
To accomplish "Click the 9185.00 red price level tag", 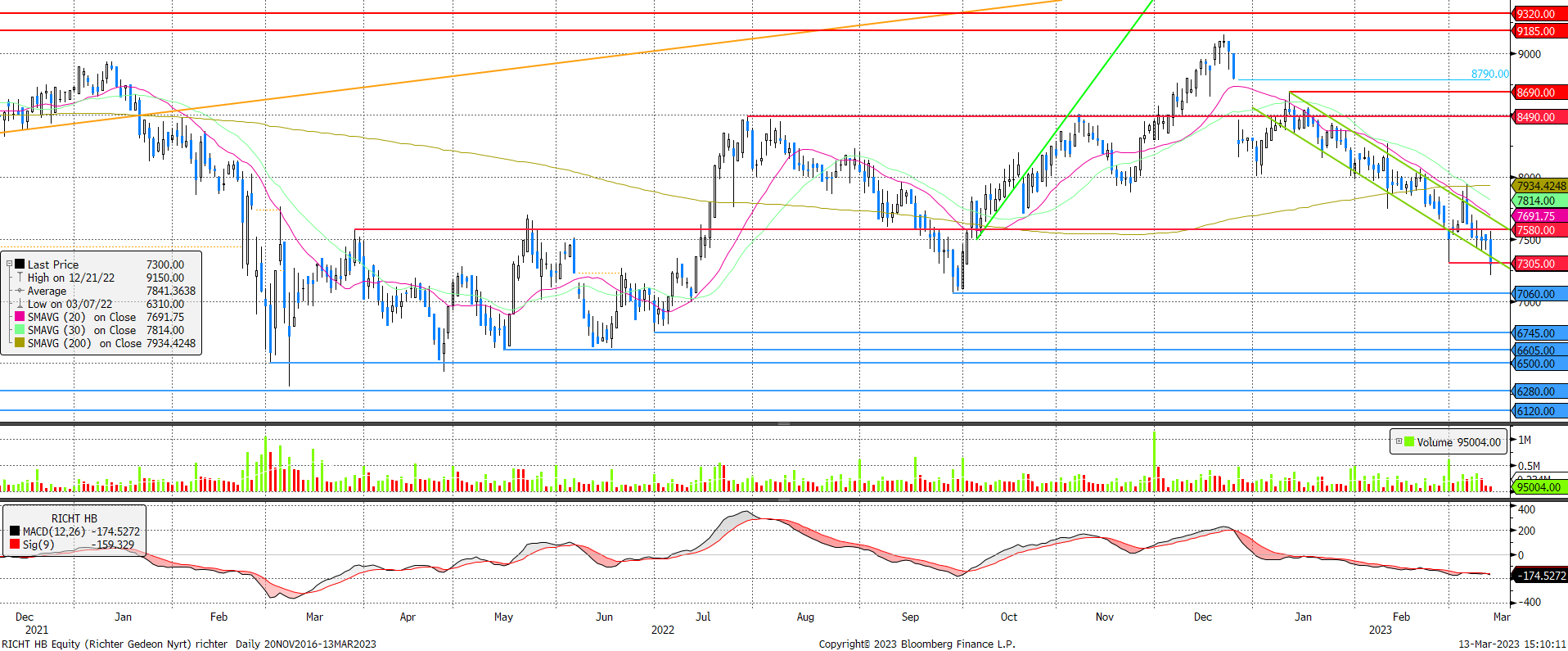I will [x=1539, y=31].
